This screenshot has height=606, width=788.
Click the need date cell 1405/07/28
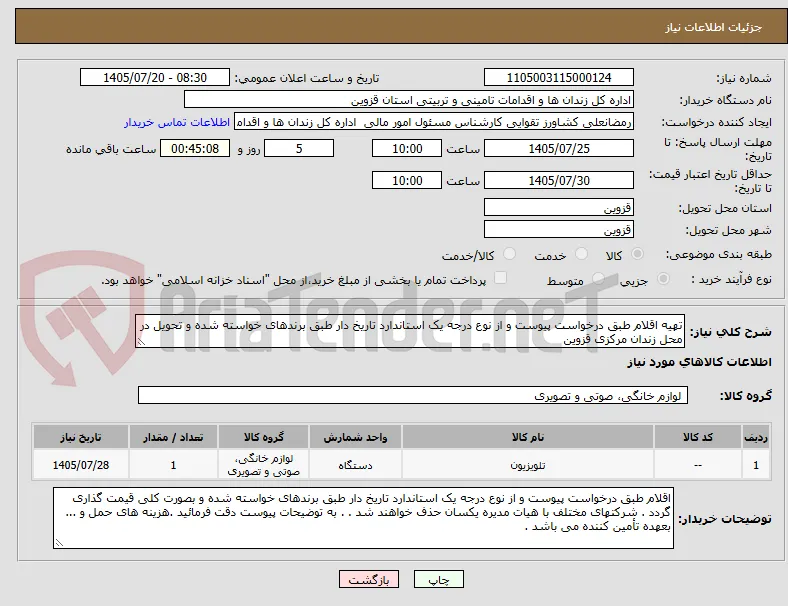pyautogui.click(x=81, y=465)
